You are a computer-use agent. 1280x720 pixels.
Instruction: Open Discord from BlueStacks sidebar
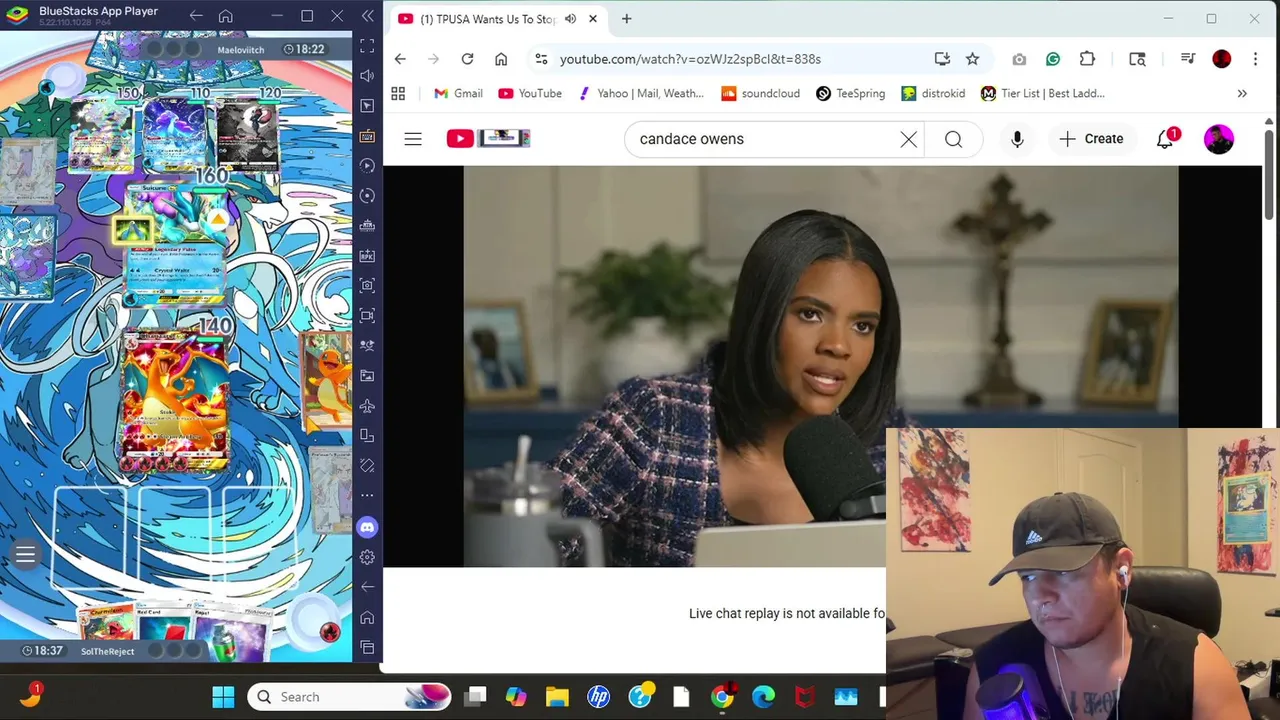[x=367, y=527]
